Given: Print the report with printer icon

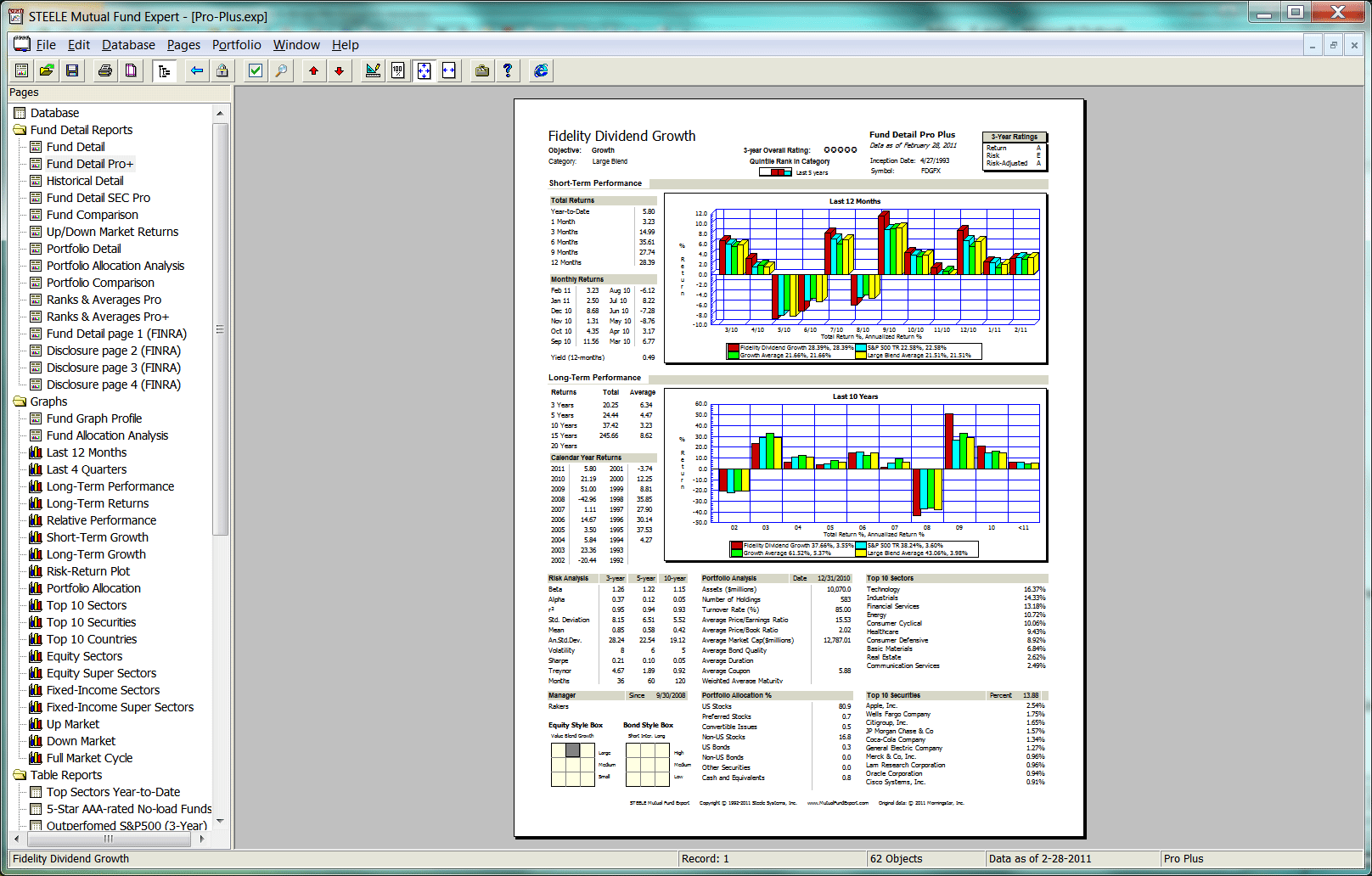Looking at the screenshot, I should point(105,70).
